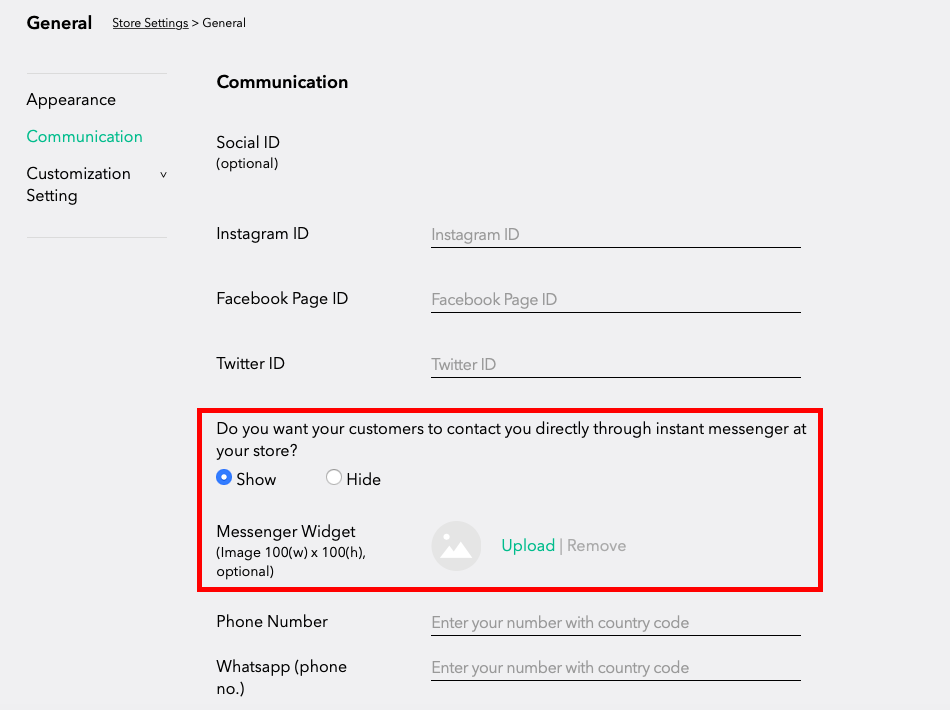Click the Social ID (optional) label

pos(248,152)
